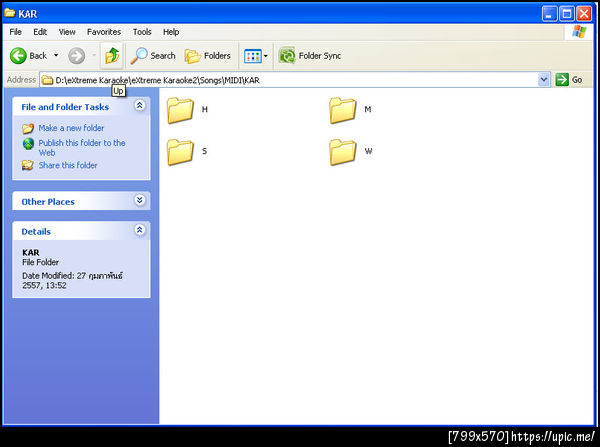The width and height of the screenshot is (600, 447).
Task: Select the M folder
Action: click(350, 110)
